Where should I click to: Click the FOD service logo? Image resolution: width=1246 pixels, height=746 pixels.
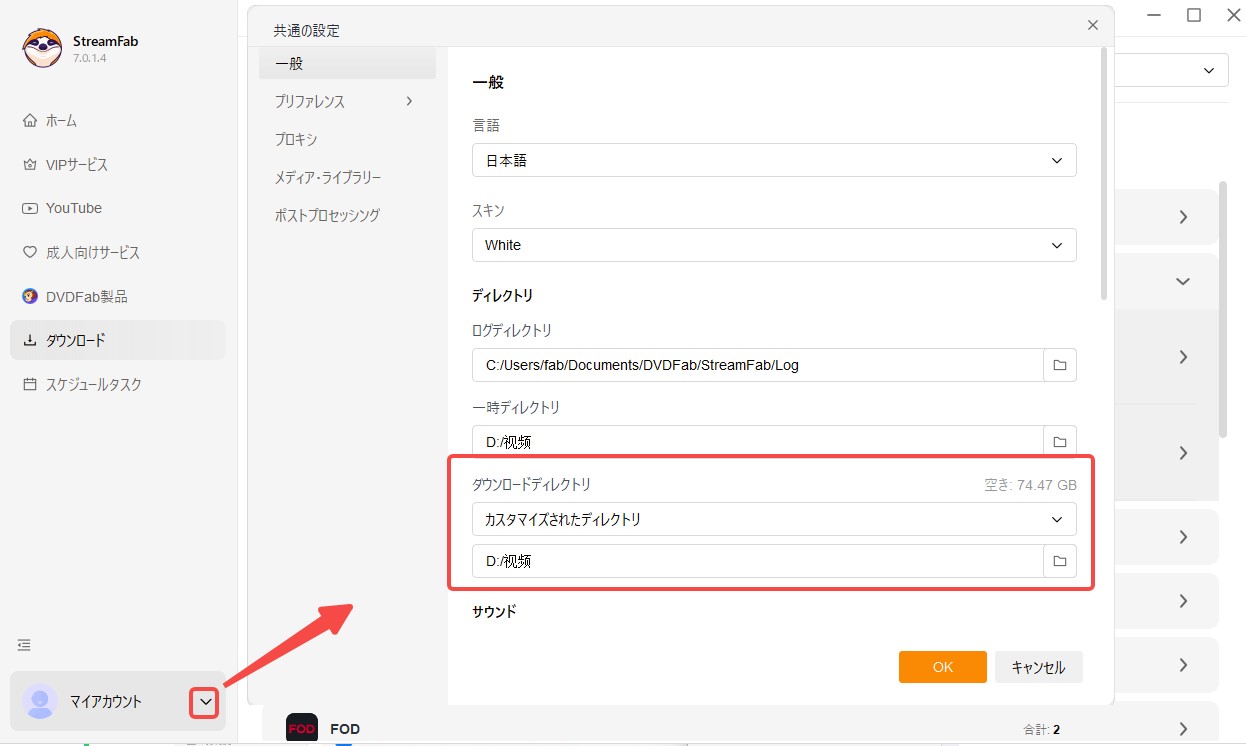[302, 729]
